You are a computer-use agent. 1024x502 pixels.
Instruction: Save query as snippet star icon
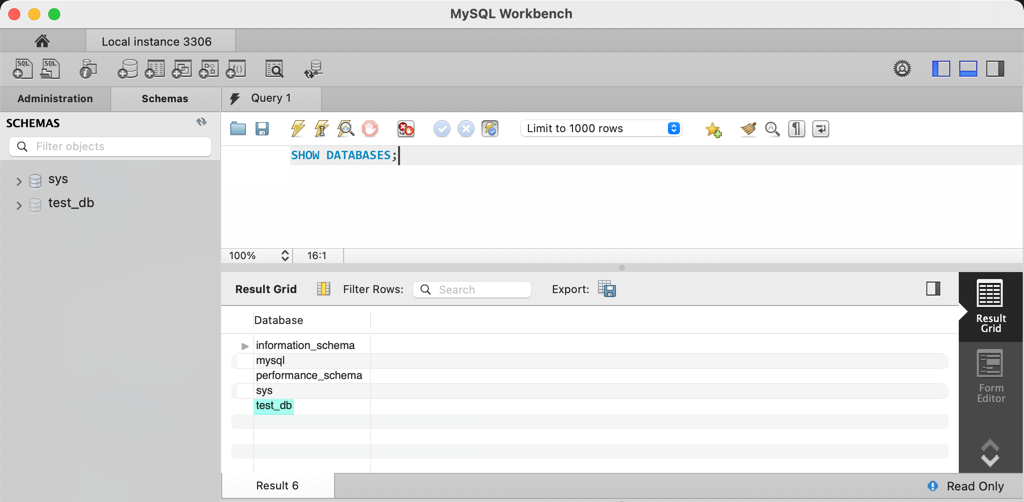[713, 129]
